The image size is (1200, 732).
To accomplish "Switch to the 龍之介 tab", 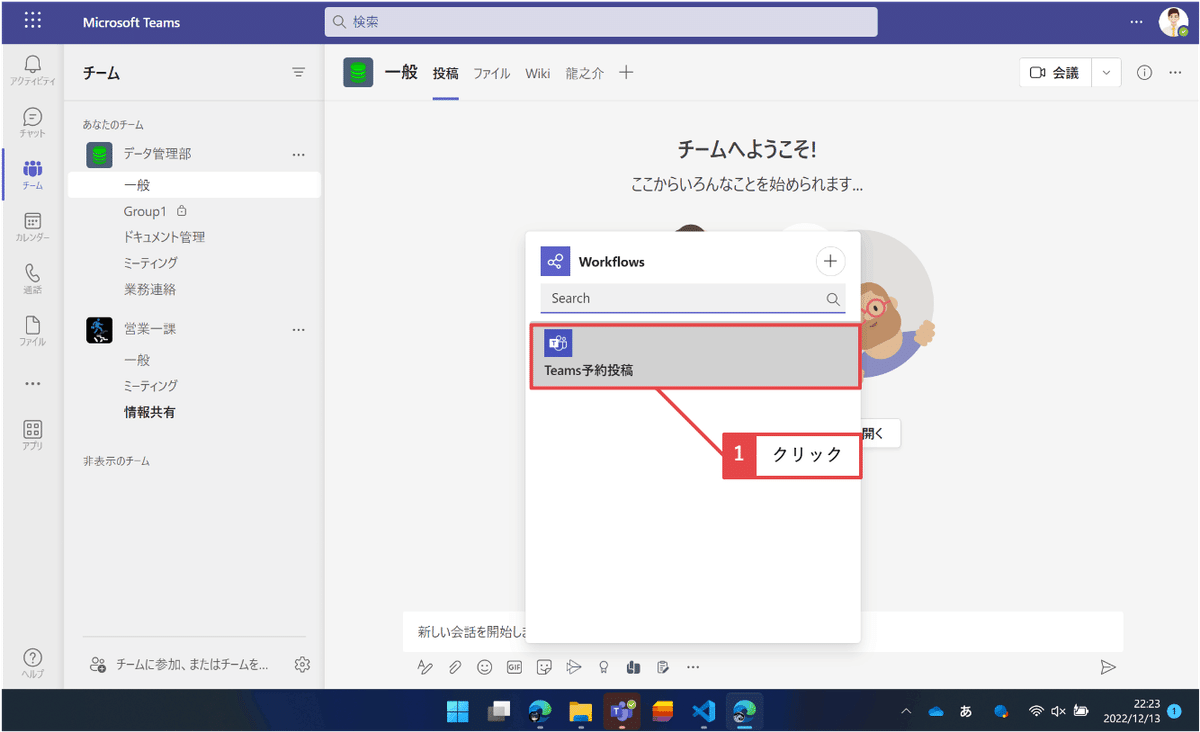I will (x=585, y=73).
